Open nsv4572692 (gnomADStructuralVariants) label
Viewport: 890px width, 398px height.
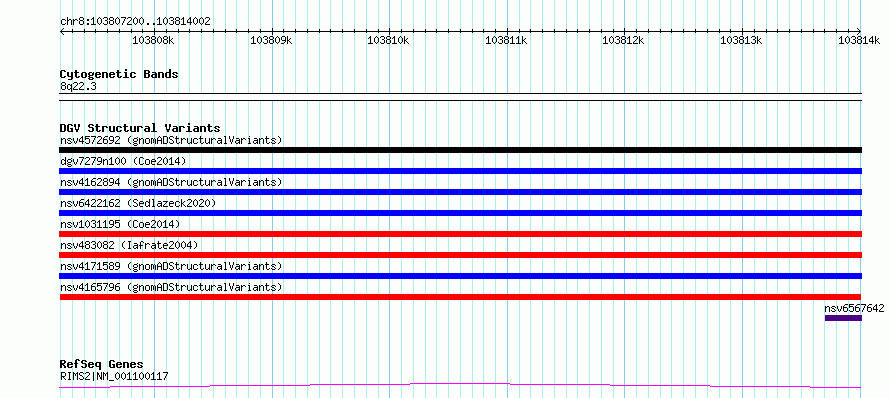[171, 140]
